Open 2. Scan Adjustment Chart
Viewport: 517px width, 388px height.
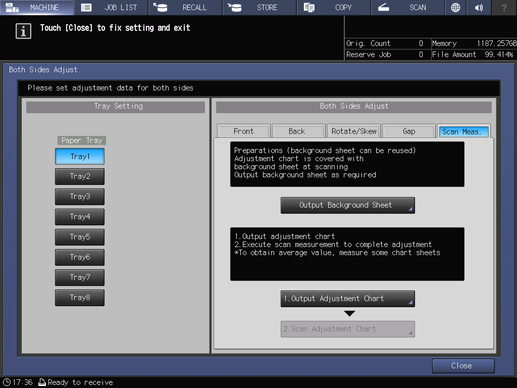pos(348,329)
